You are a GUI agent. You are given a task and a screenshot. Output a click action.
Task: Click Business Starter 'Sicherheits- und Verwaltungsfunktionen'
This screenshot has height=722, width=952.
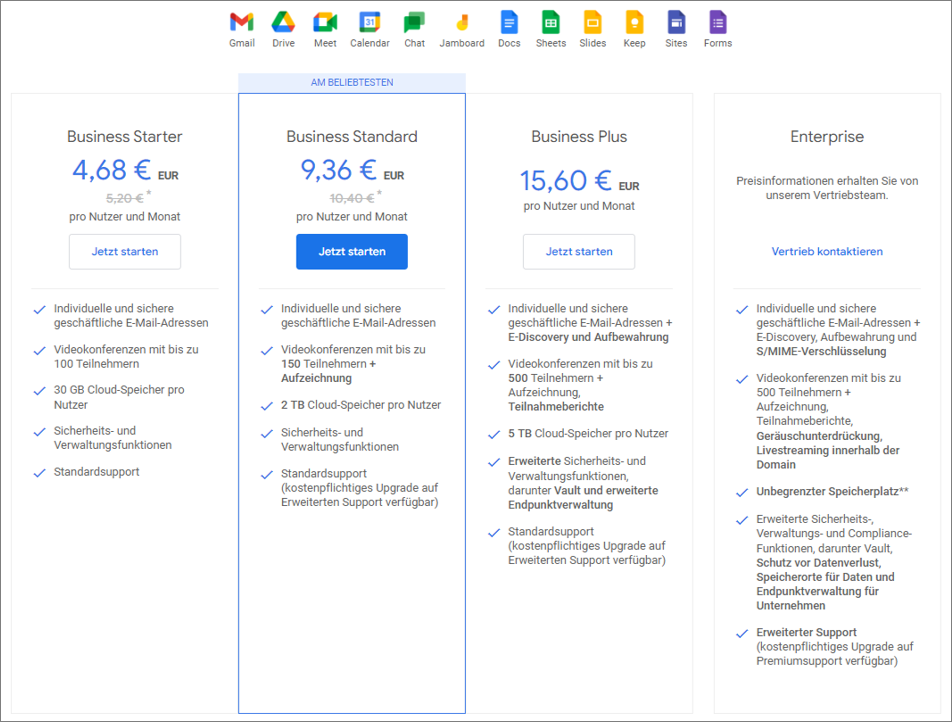tap(112, 438)
